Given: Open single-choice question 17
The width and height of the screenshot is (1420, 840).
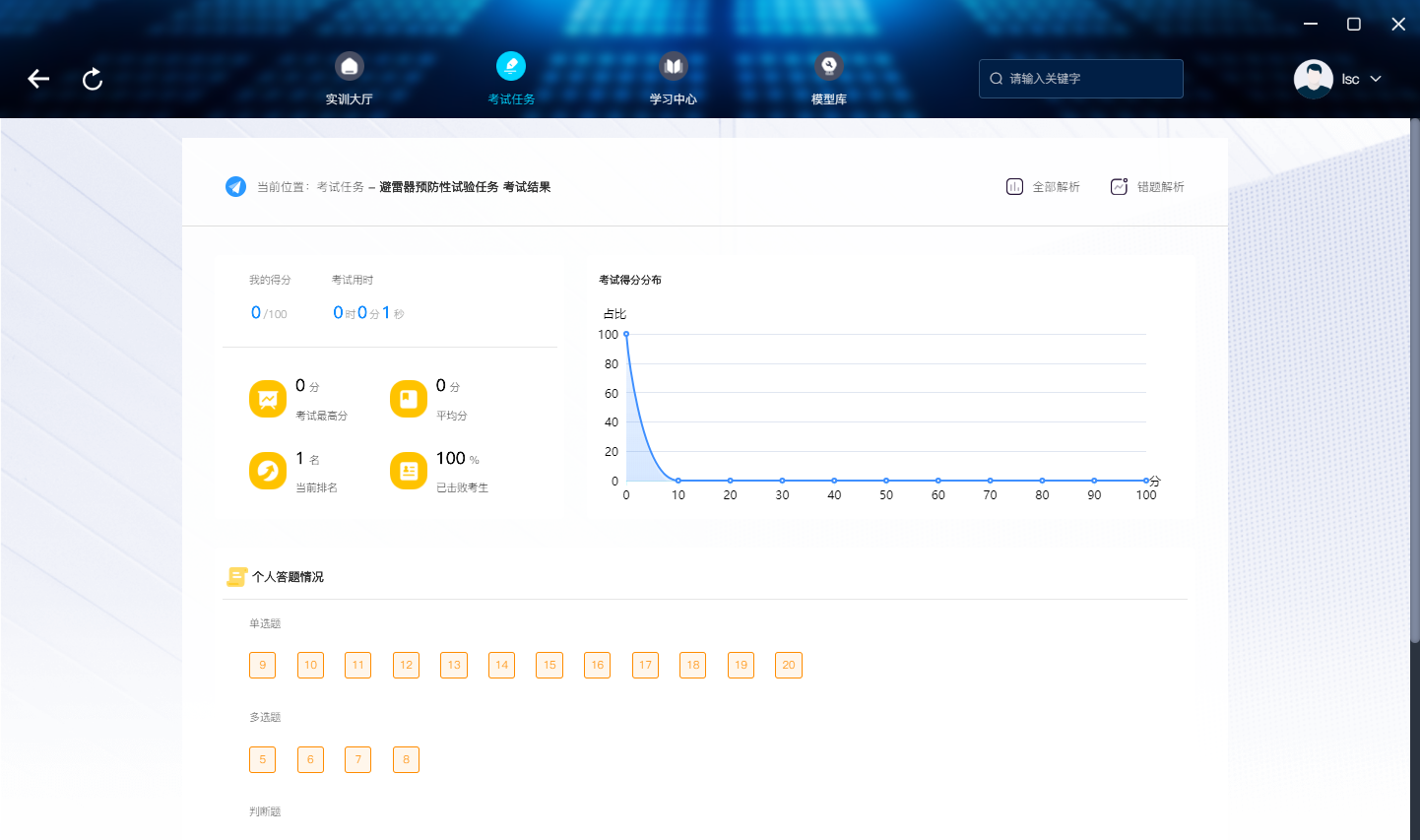Looking at the screenshot, I should 645,665.
